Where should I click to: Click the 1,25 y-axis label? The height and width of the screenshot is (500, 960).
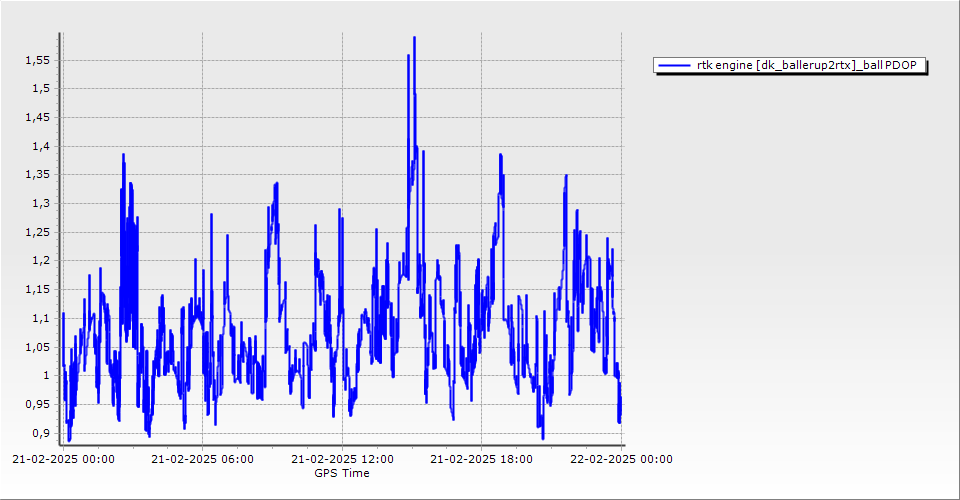(37, 232)
